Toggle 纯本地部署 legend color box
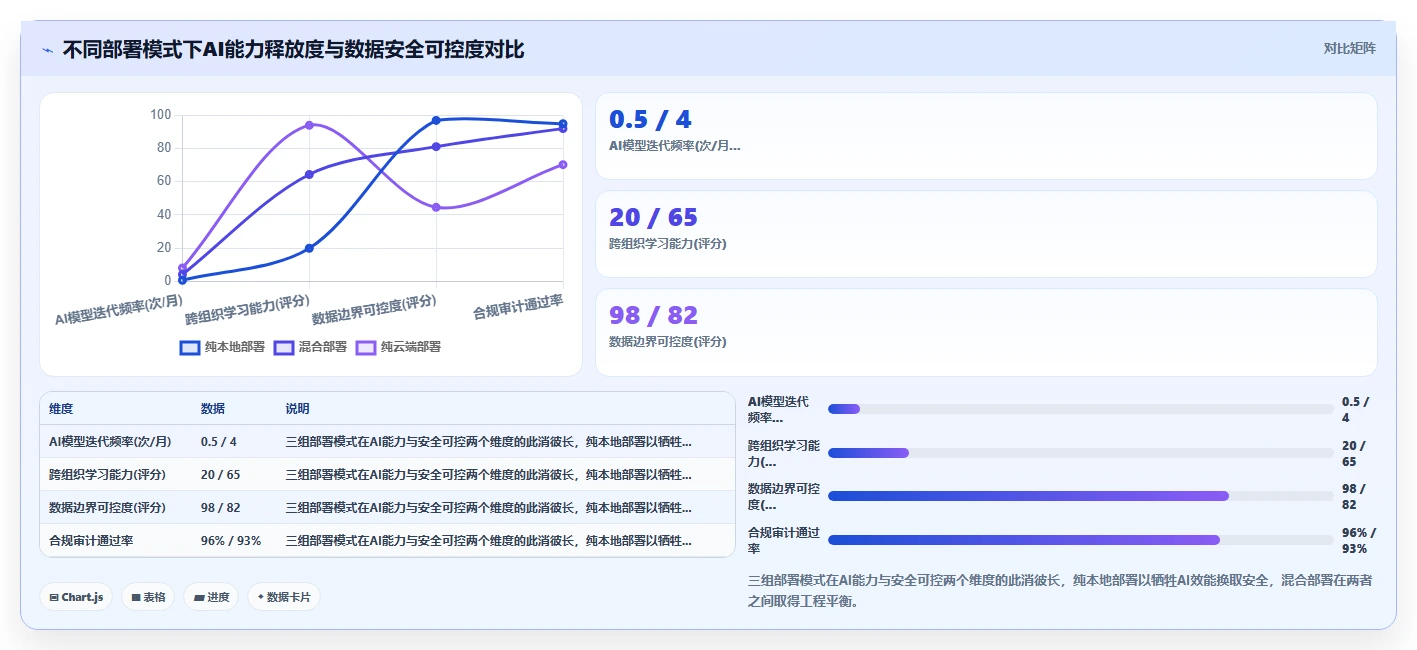 (x=190, y=347)
